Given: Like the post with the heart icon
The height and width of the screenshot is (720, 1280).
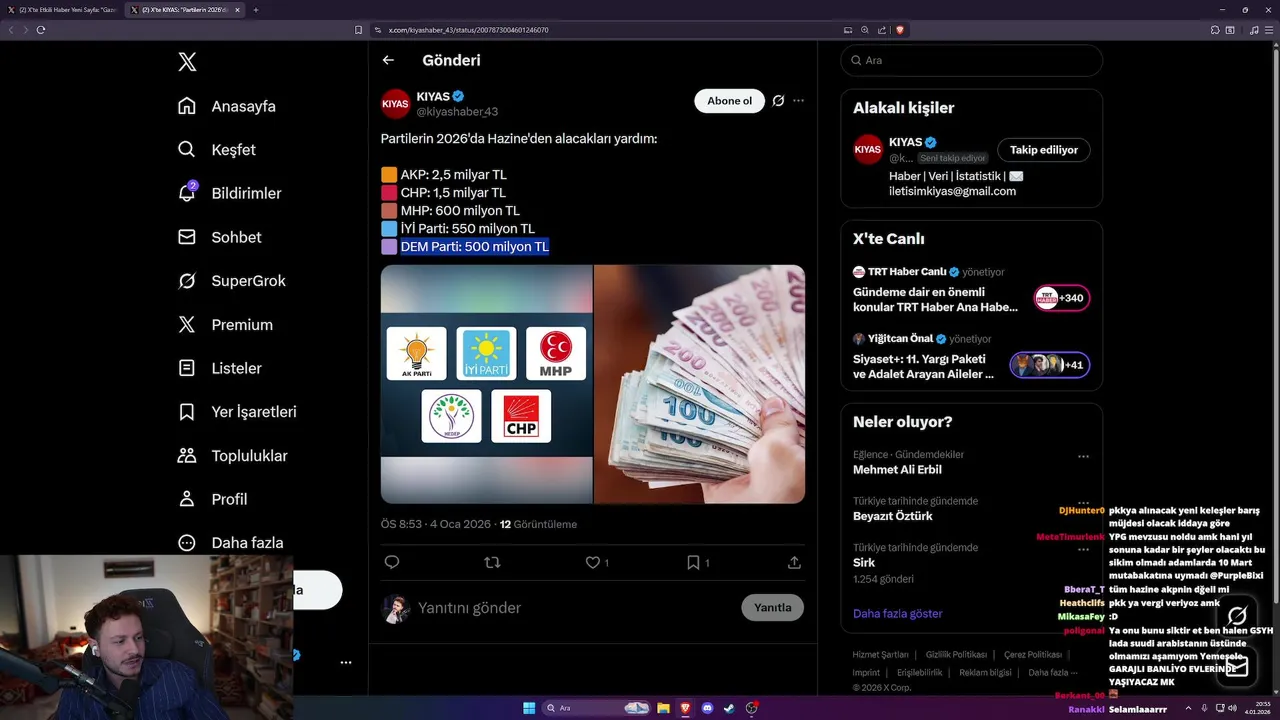Looking at the screenshot, I should click(593, 563).
